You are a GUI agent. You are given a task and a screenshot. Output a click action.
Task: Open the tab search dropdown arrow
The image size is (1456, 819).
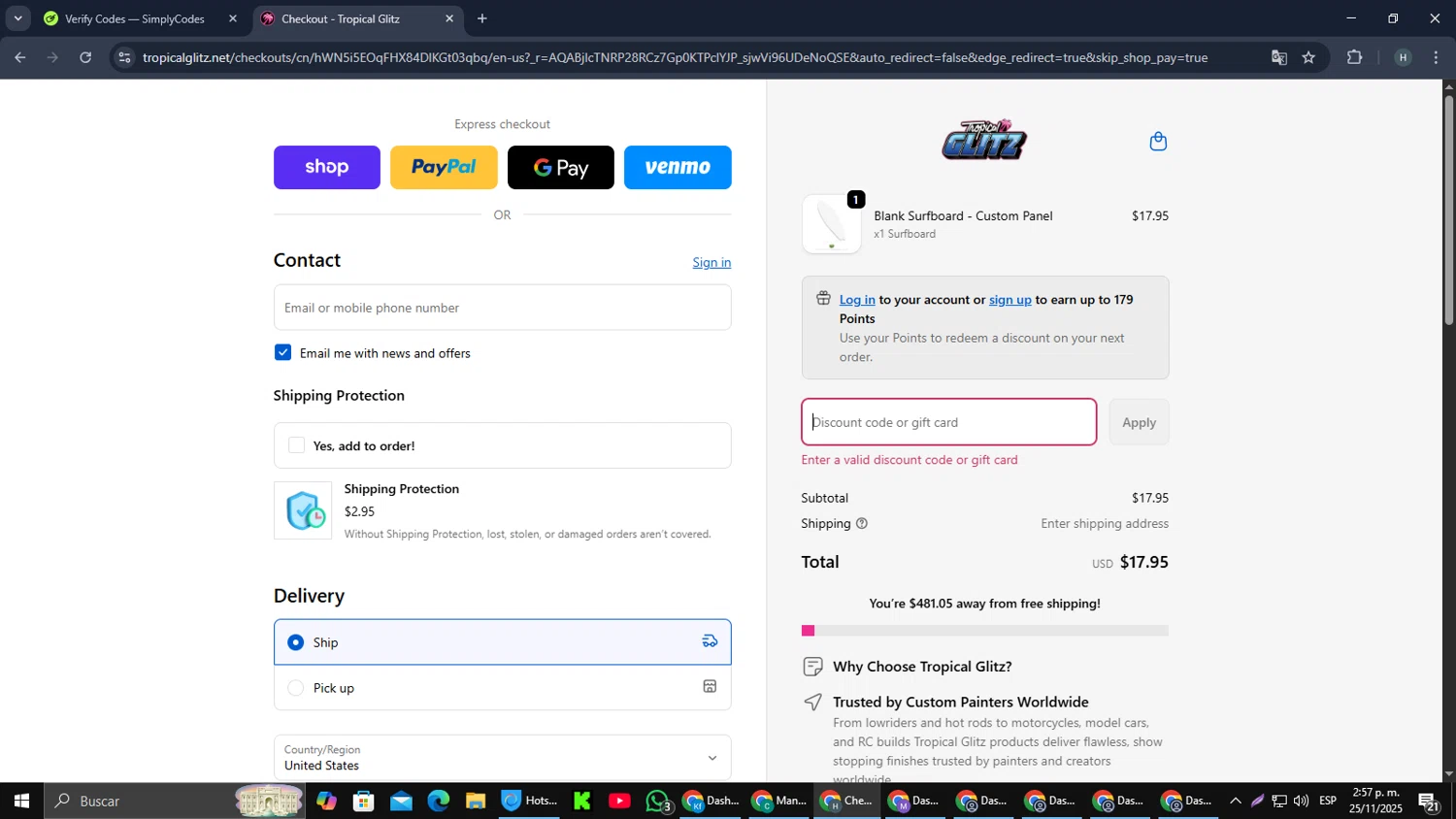click(17, 18)
